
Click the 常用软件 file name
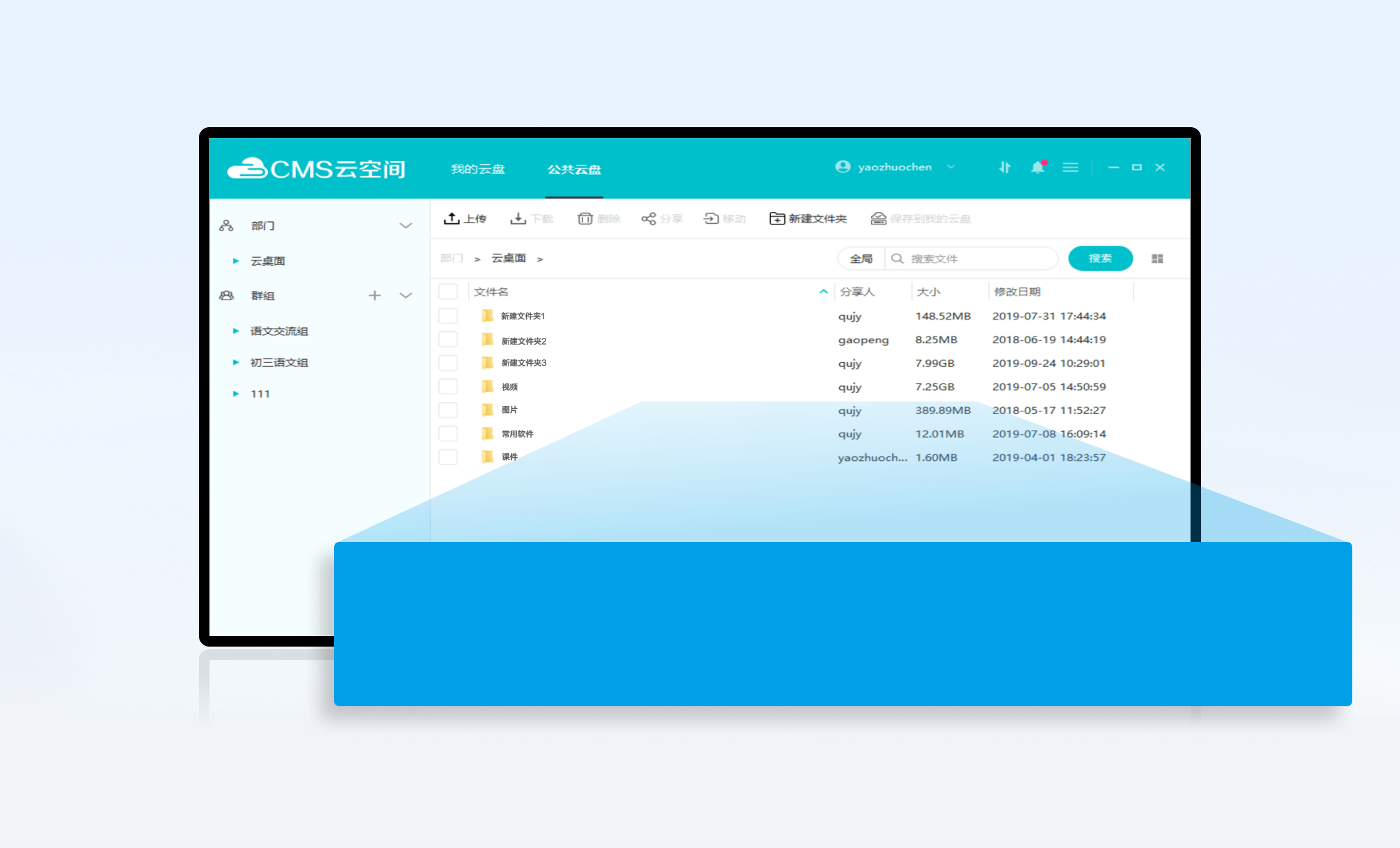[x=518, y=434]
